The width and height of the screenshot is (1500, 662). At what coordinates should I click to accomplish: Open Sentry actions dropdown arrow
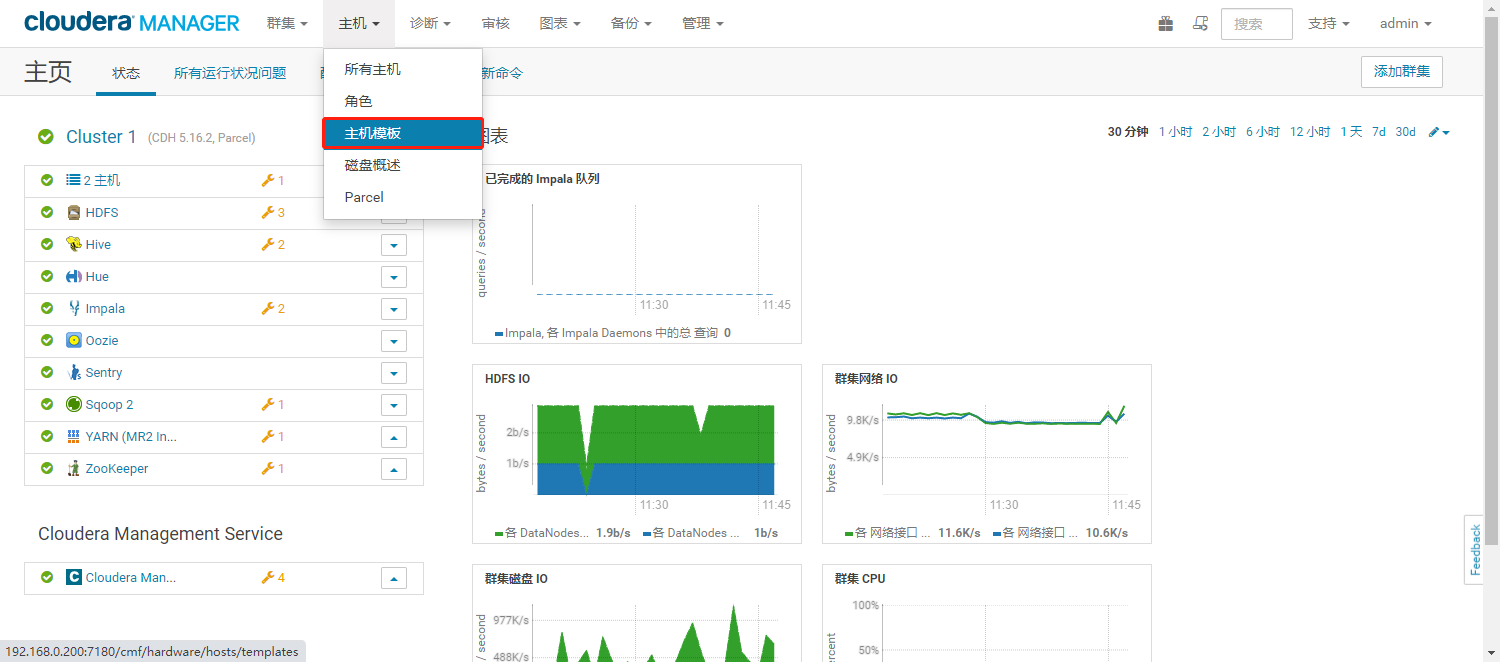394,373
